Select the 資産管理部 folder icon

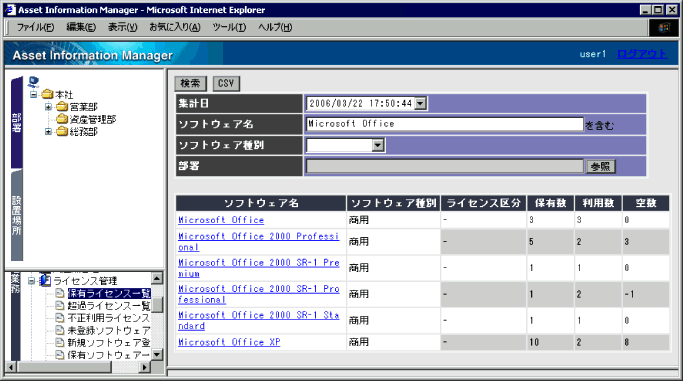coord(62,119)
